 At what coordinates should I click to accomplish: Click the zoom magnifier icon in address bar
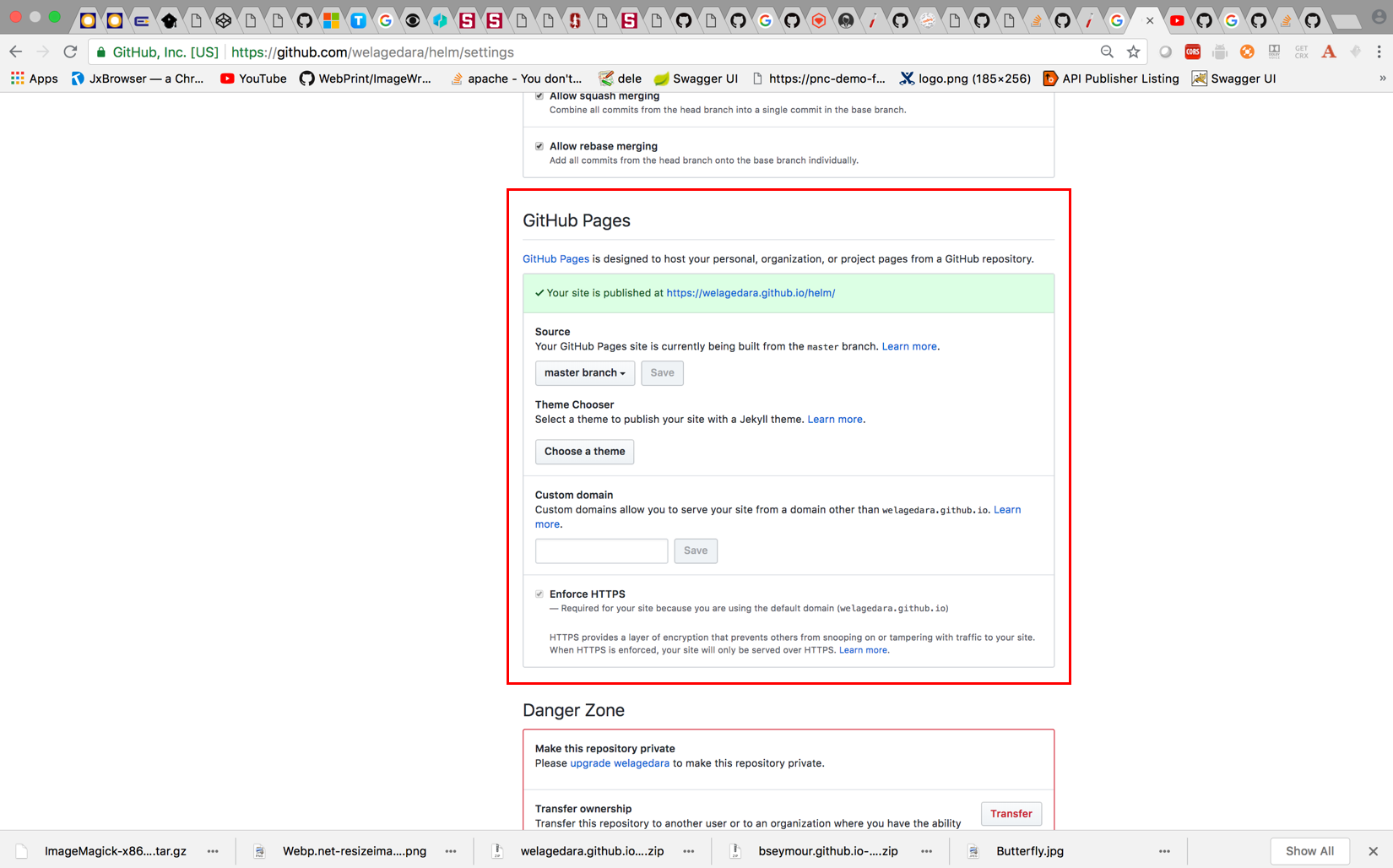pyautogui.click(x=1107, y=52)
